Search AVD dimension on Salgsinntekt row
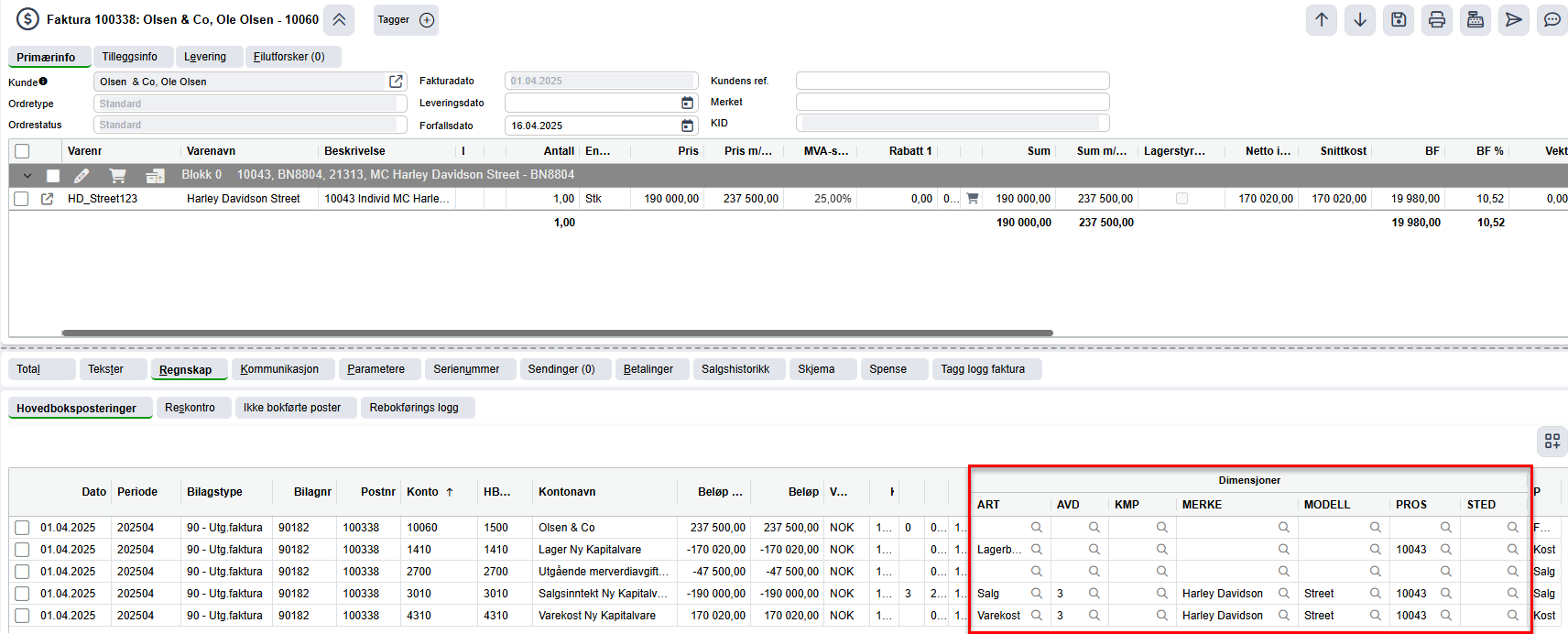This screenshot has width=1568, height=634. 1094,594
